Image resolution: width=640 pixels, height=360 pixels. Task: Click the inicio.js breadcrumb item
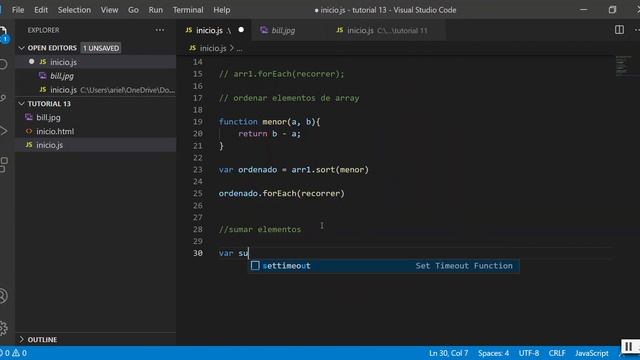click(x=213, y=49)
